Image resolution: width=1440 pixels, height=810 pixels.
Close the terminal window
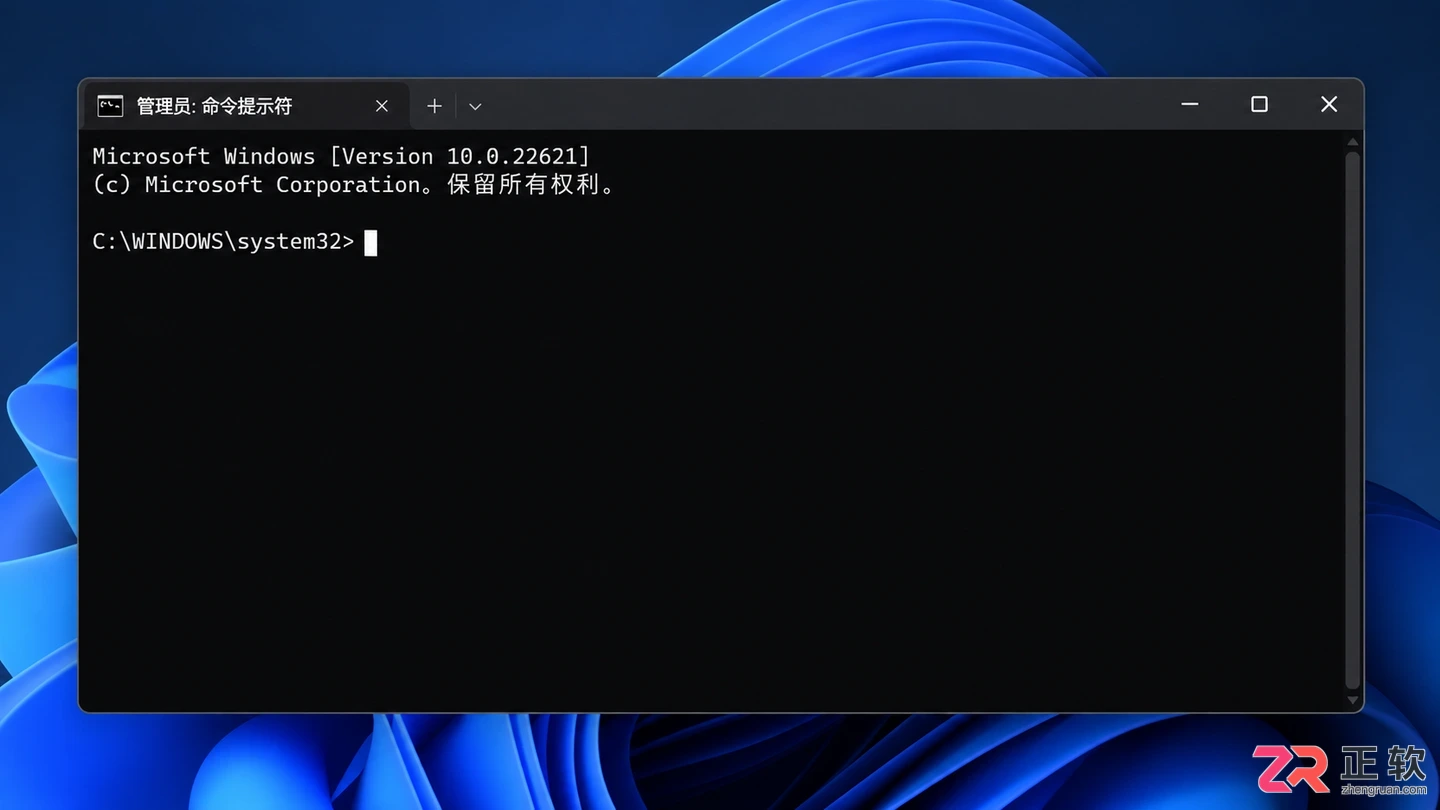[1329, 104]
